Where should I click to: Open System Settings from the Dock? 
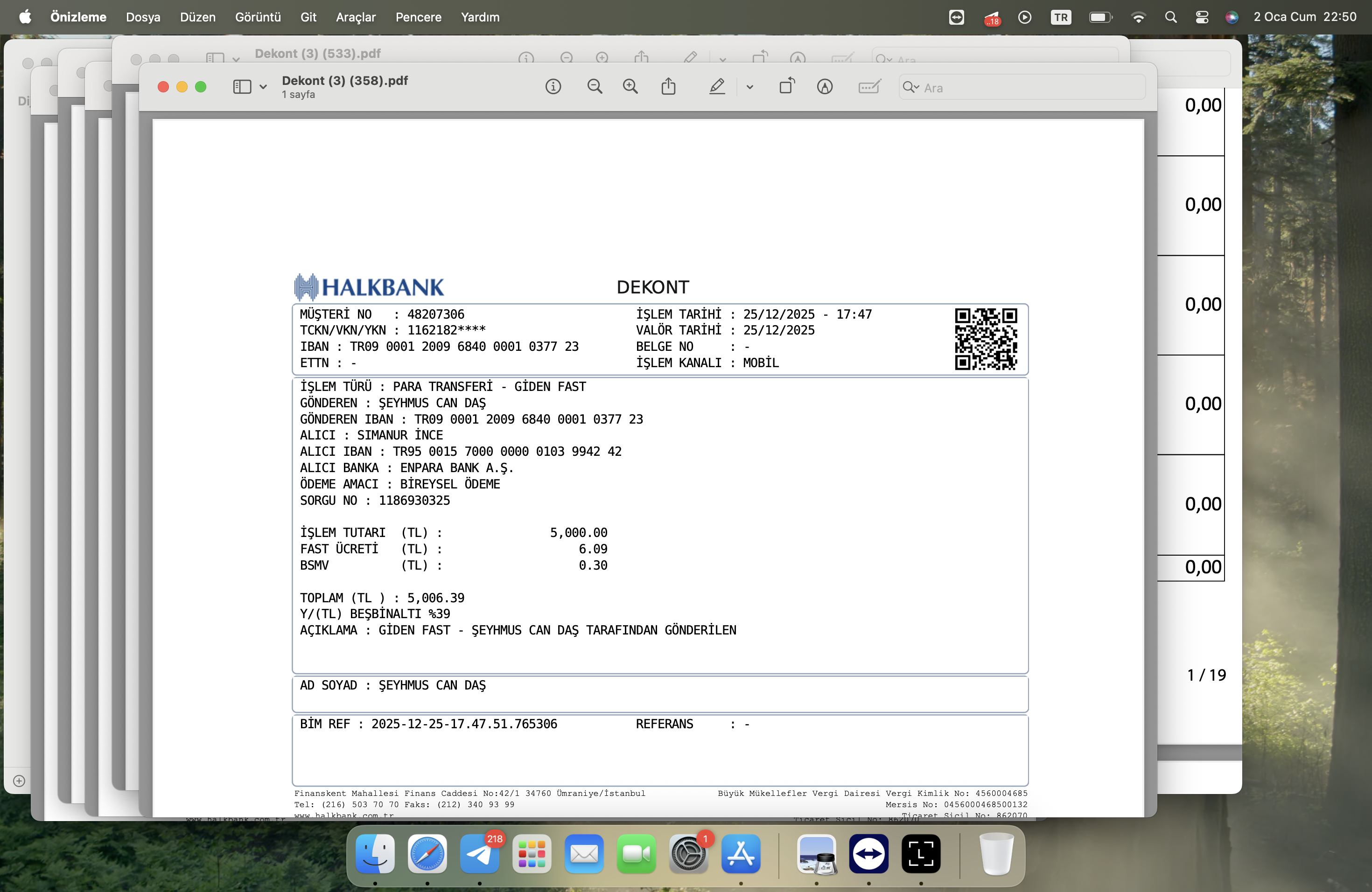pos(688,853)
